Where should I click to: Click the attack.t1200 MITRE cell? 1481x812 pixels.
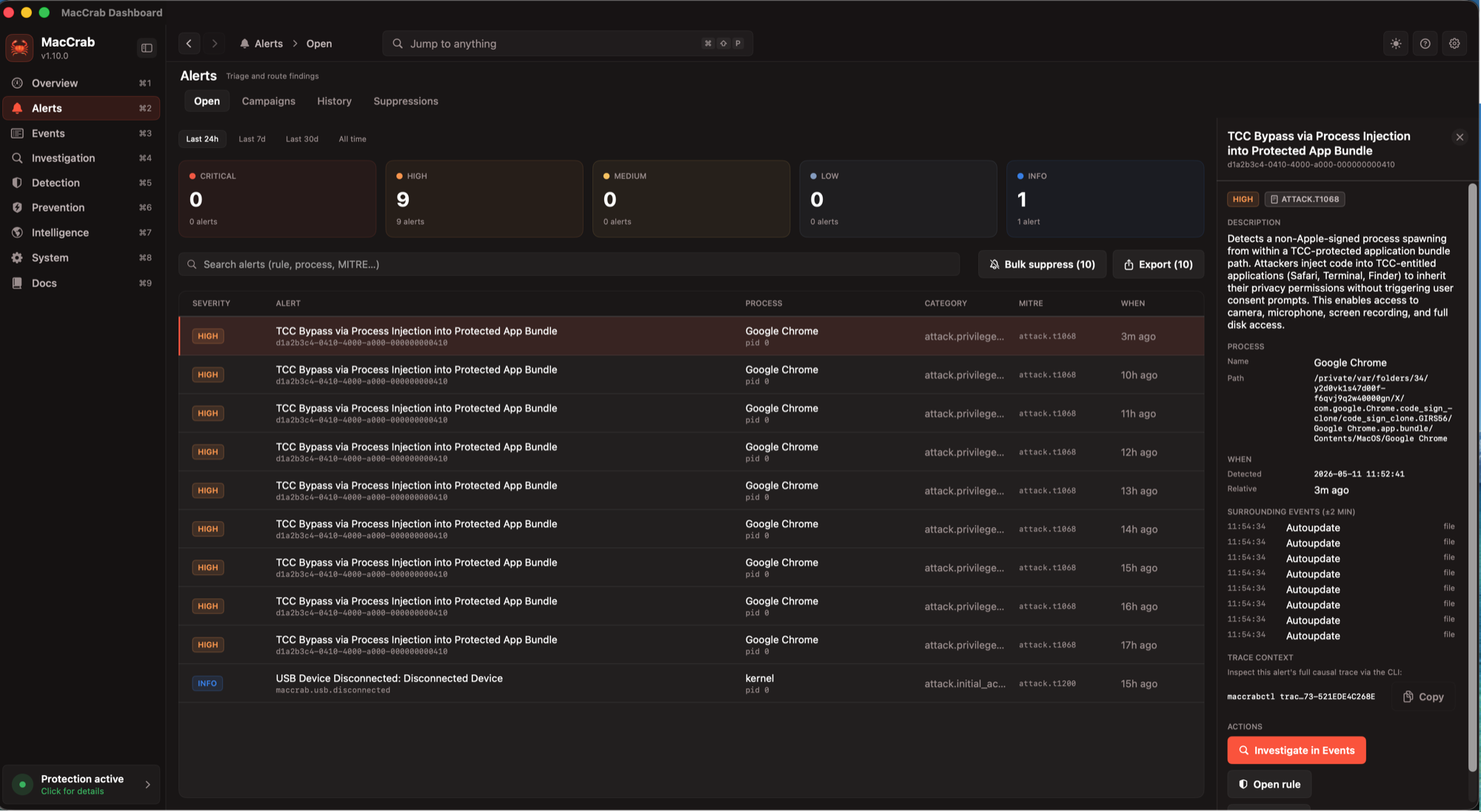(1047, 684)
